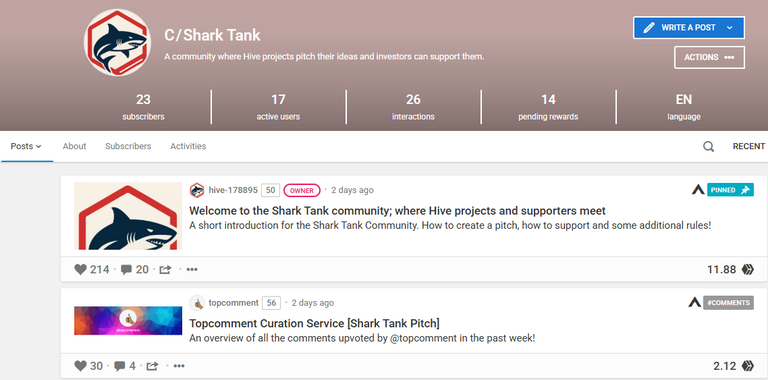Expand the Posts filter dropdown
768x380 pixels.
coord(26,146)
